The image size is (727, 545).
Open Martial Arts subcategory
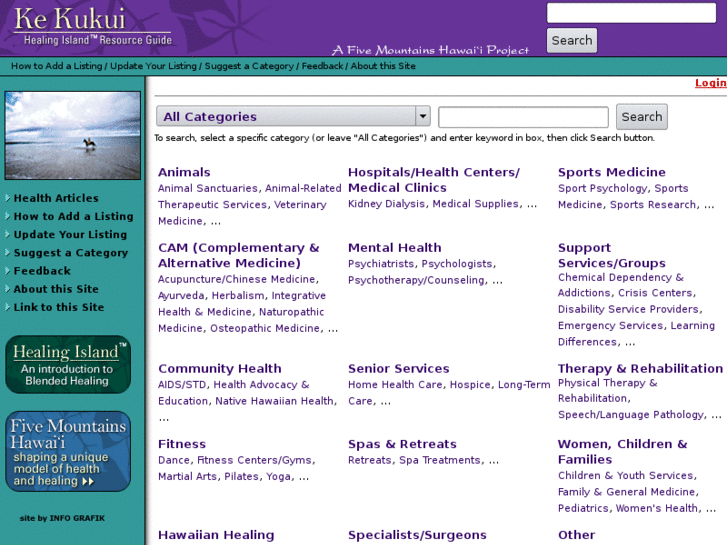tap(187, 476)
